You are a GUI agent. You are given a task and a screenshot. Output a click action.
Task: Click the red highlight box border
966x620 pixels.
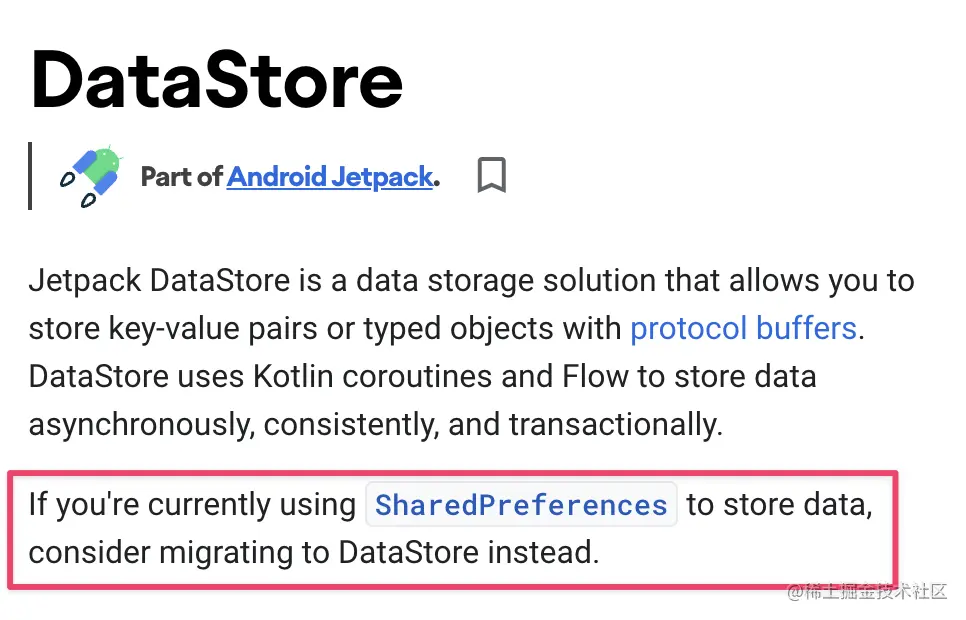tap(453, 473)
